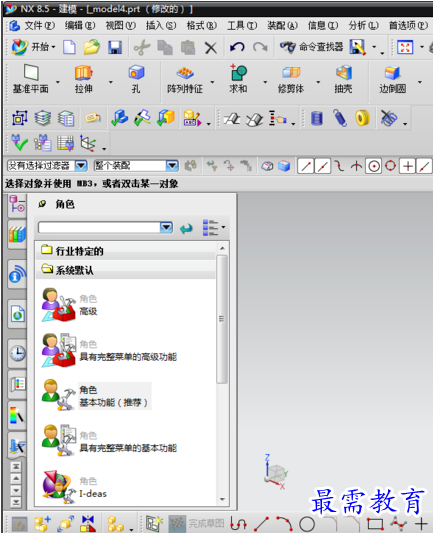Image resolution: width=433 pixels, height=533 pixels.
Task: Select the 具有完整菜单的高级功能 role
Action: click(x=109, y=350)
